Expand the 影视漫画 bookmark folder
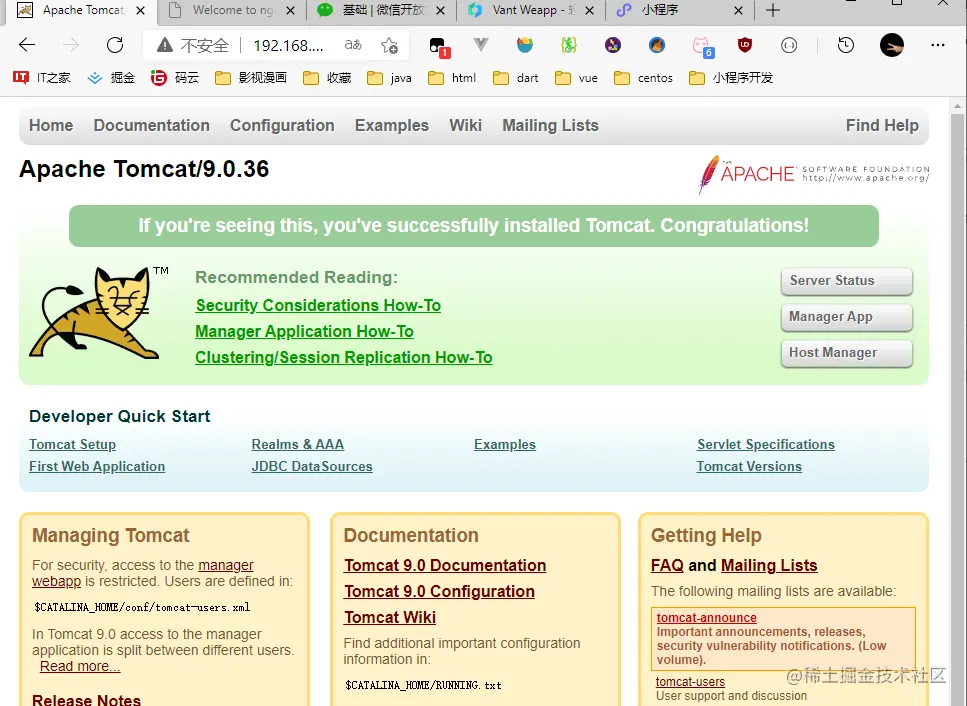Viewport: 967px width, 706px height. pyautogui.click(x=250, y=78)
